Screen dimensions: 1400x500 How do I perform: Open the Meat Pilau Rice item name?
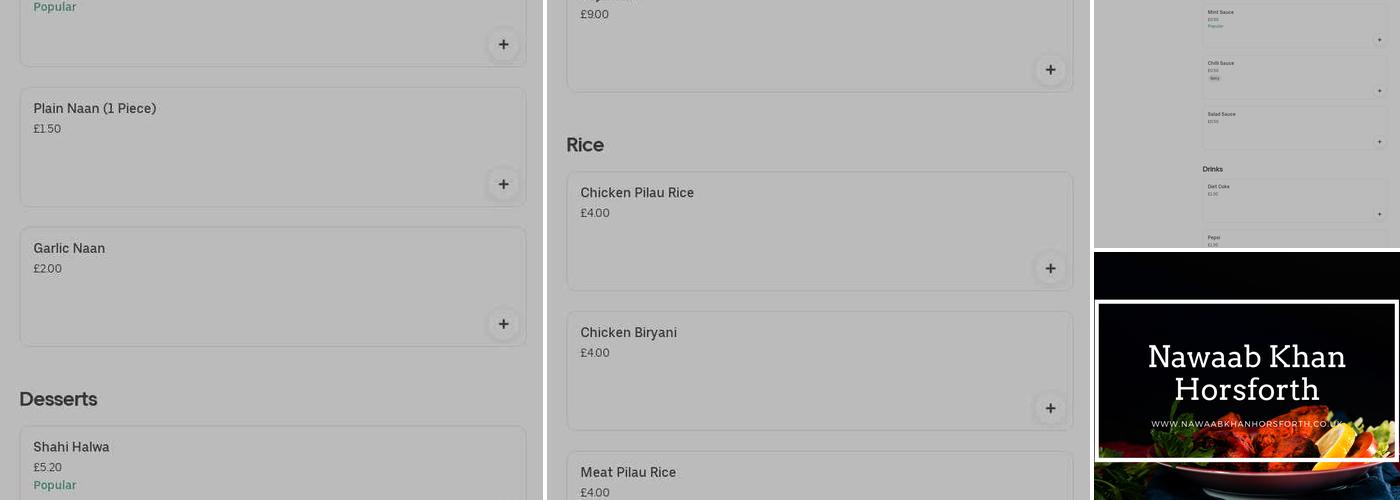pyautogui.click(x=628, y=472)
